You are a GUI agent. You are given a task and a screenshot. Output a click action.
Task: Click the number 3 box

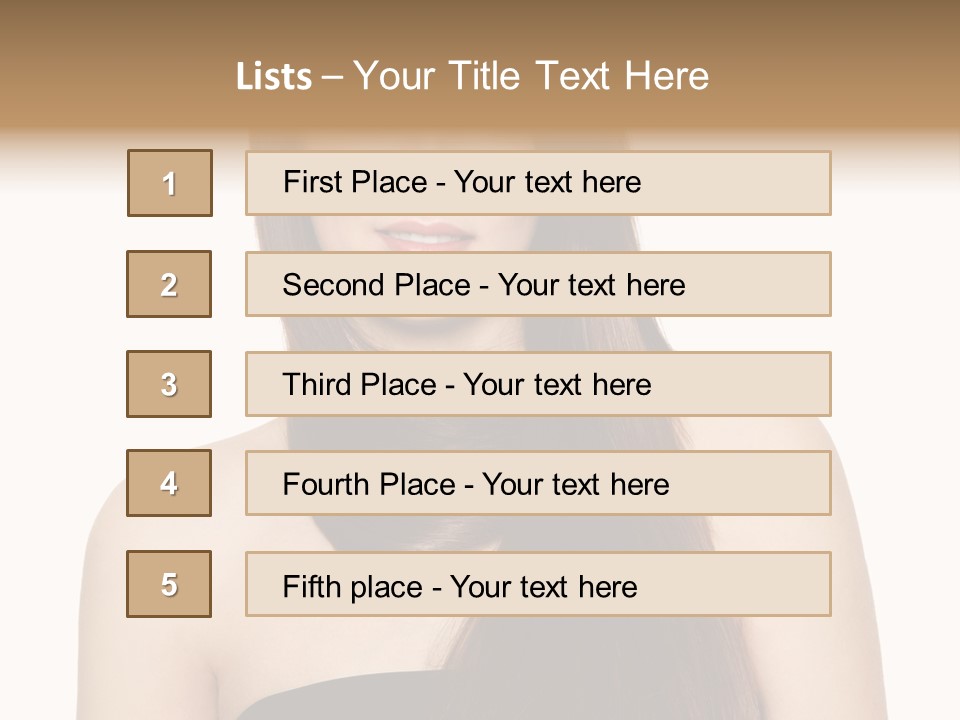click(169, 384)
